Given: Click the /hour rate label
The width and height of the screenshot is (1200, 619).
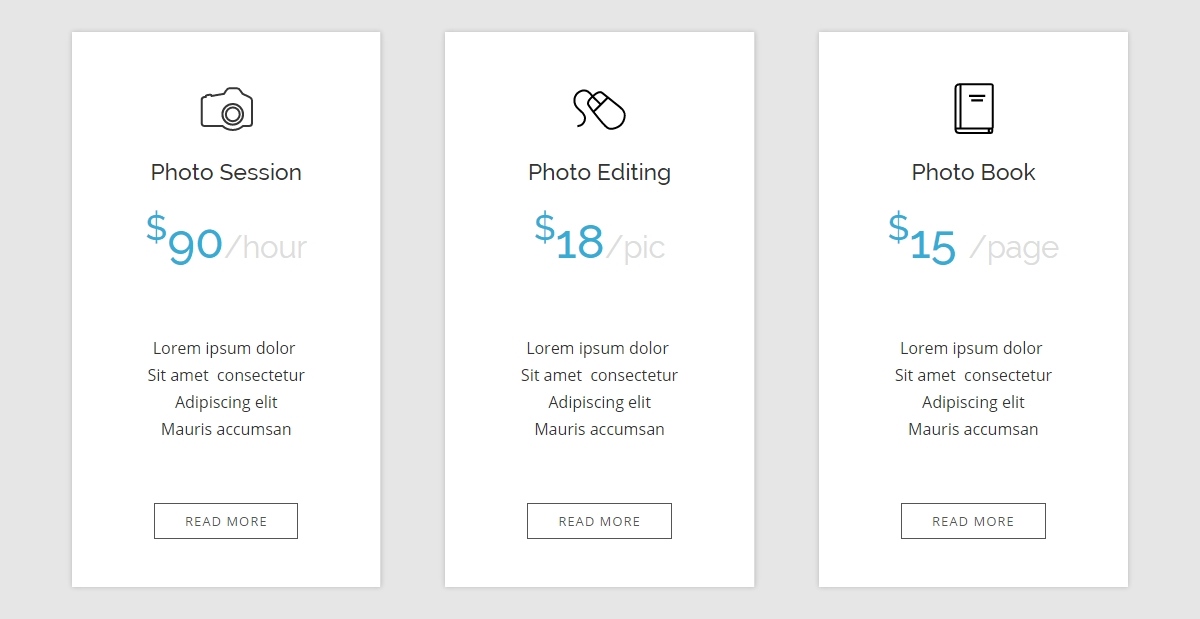Looking at the screenshot, I should pos(266,247).
